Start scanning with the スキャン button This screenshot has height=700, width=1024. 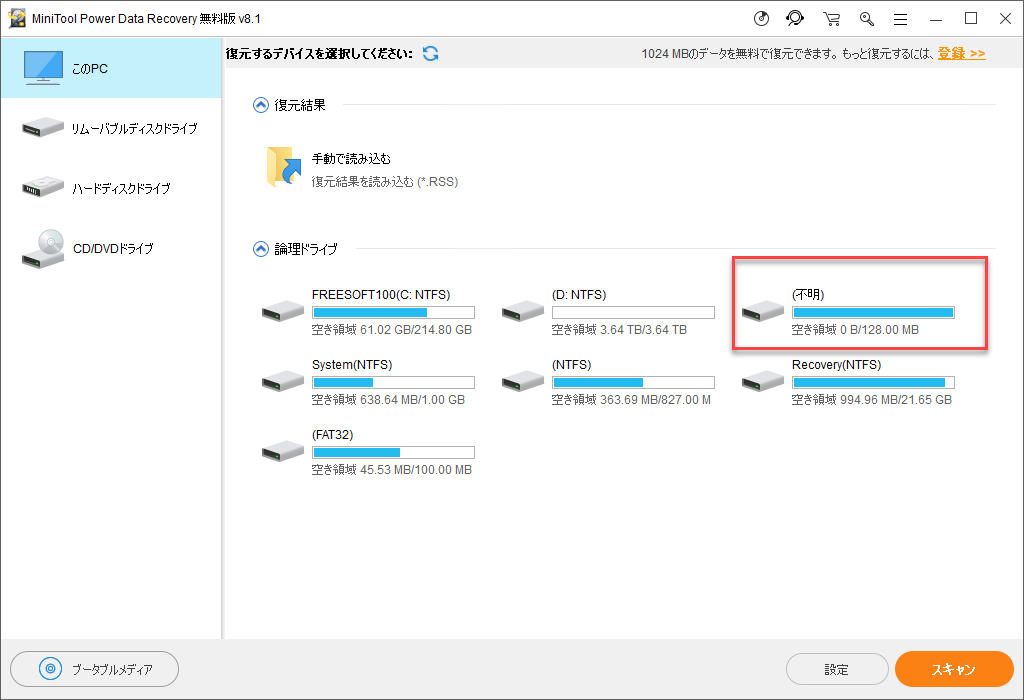click(954, 668)
